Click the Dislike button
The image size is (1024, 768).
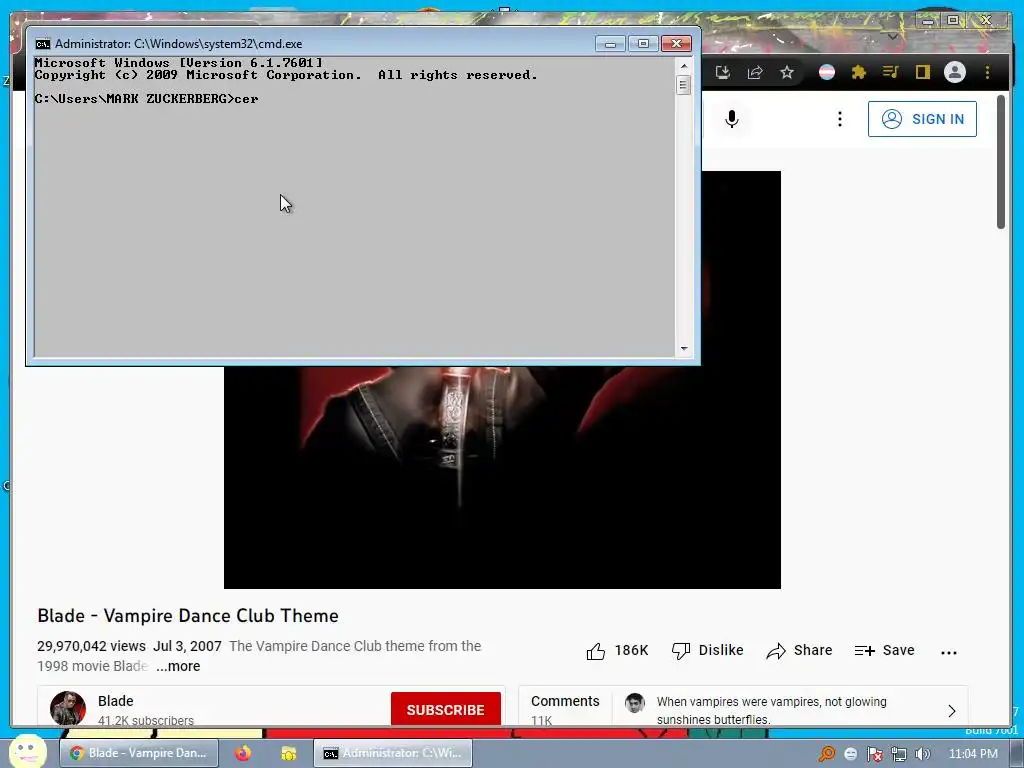tap(708, 650)
